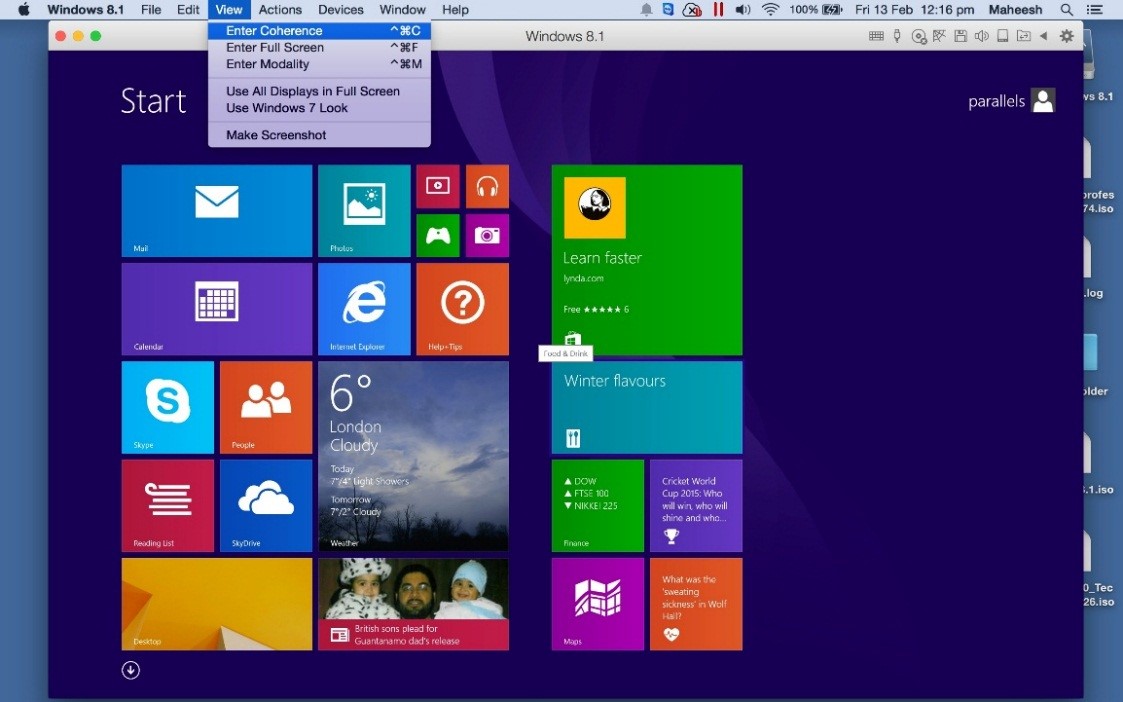The width and height of the screenshot is (1123, 702).
Task: Click the network icon in Parallels title bar
Action: 939,36
